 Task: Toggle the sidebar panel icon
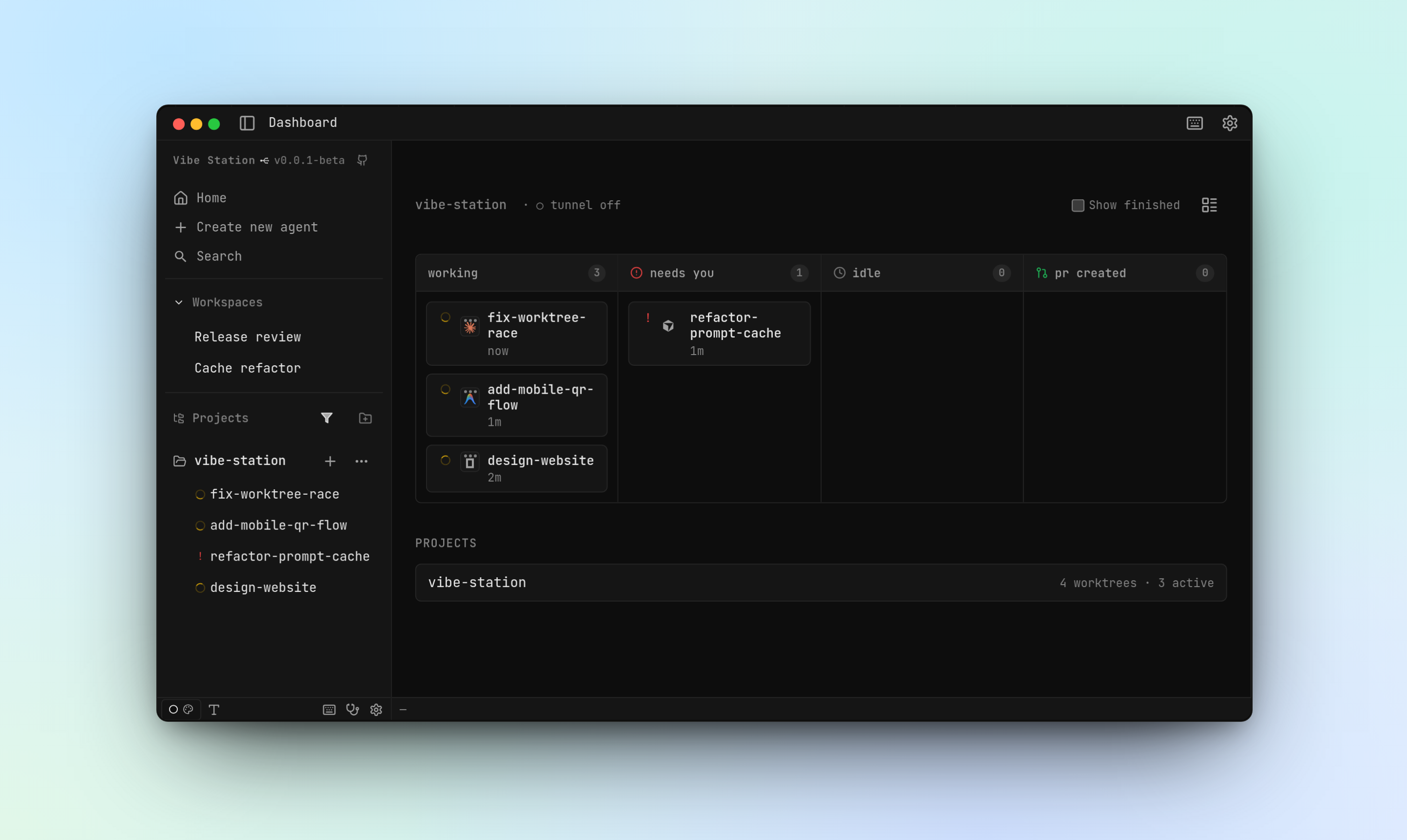(x=247, y=123)
